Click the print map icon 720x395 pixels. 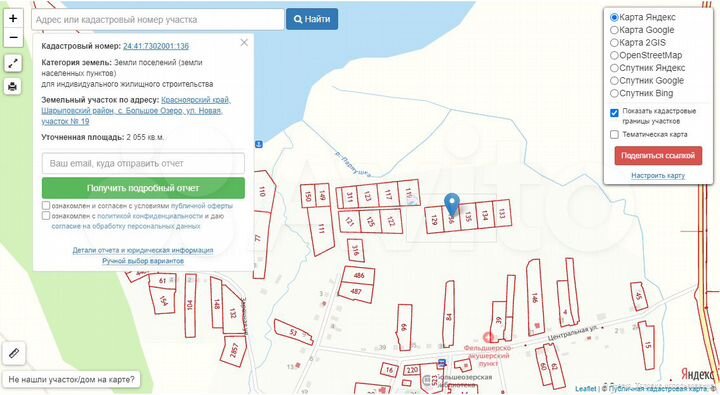tap(13, 86)
